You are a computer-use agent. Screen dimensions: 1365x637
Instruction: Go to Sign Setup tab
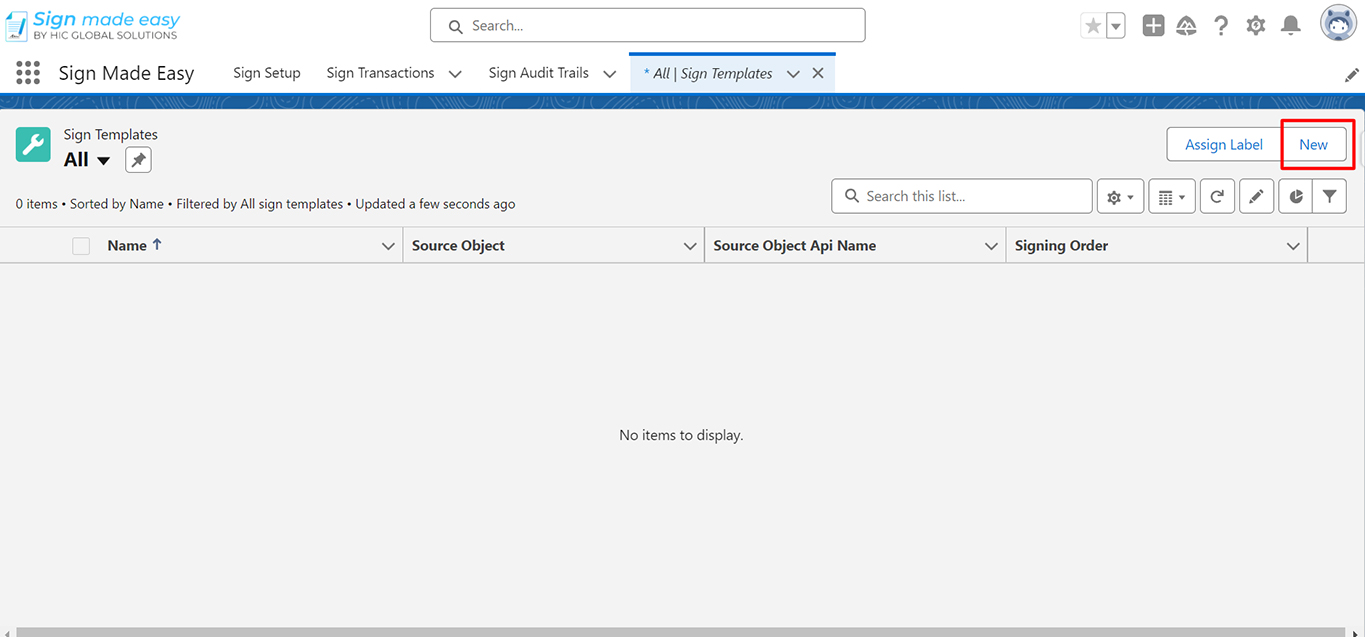[x=267, y=73]
